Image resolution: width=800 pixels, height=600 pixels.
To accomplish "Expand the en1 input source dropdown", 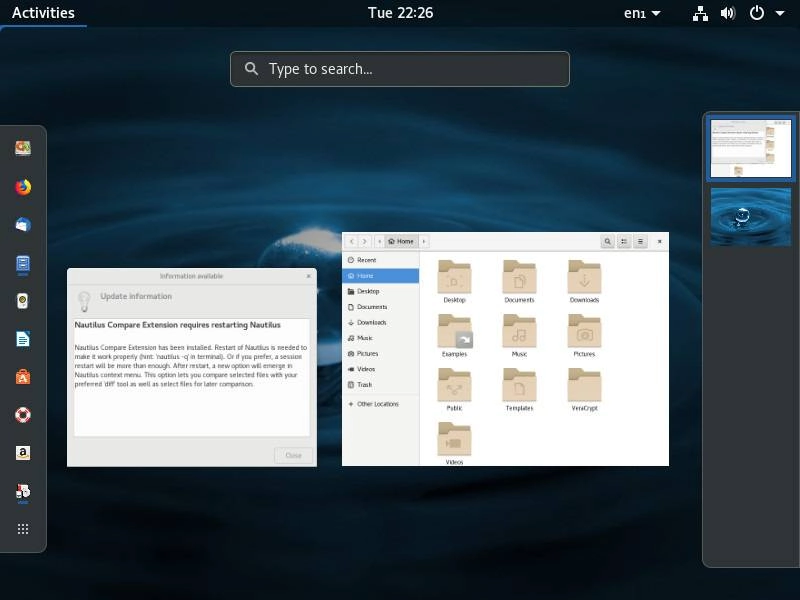I will (642, 13).
